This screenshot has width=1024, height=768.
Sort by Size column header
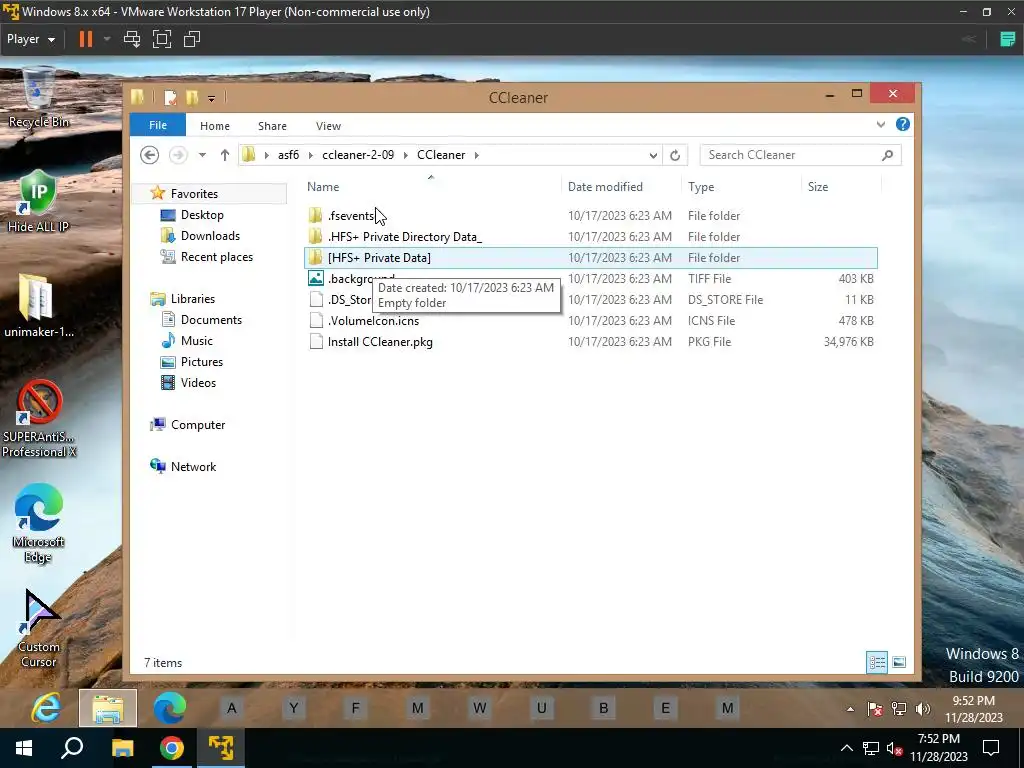coord(840,187)
